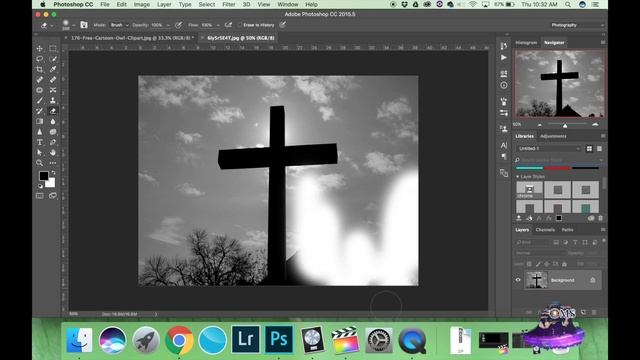Open the History panel icon

(504, 46)
